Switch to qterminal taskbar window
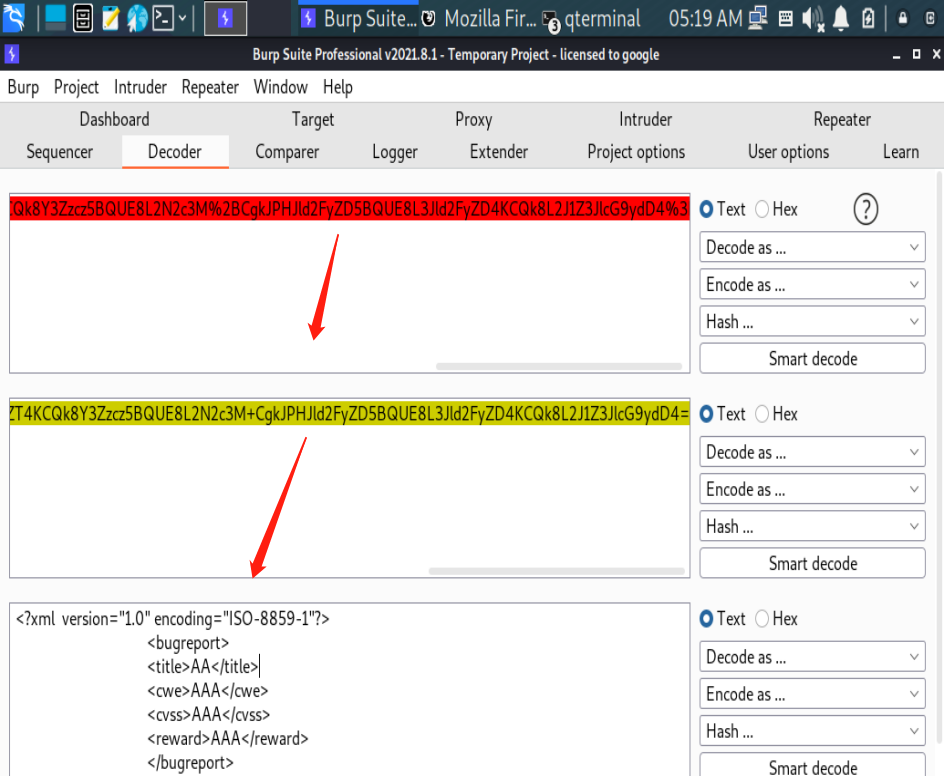The width and height of the screenshot is (944, 776). 592,19
